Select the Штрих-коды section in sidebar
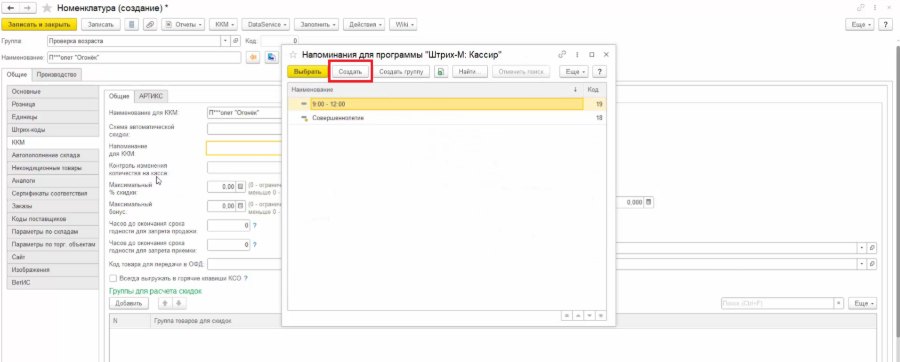This screenshot has width=900, height=362. [x=53, y=130]
